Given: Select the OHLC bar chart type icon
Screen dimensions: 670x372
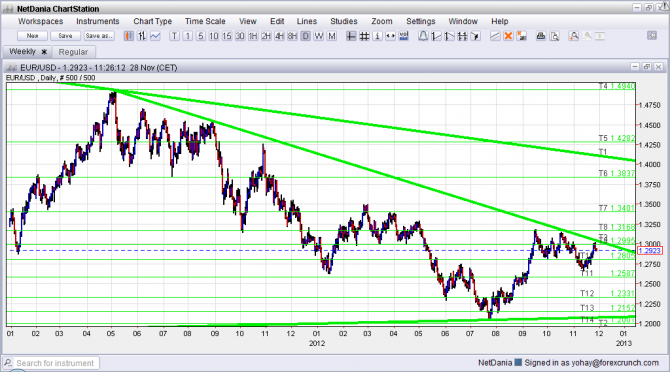Looking at the screenshot, I should [x=142, y=36].
